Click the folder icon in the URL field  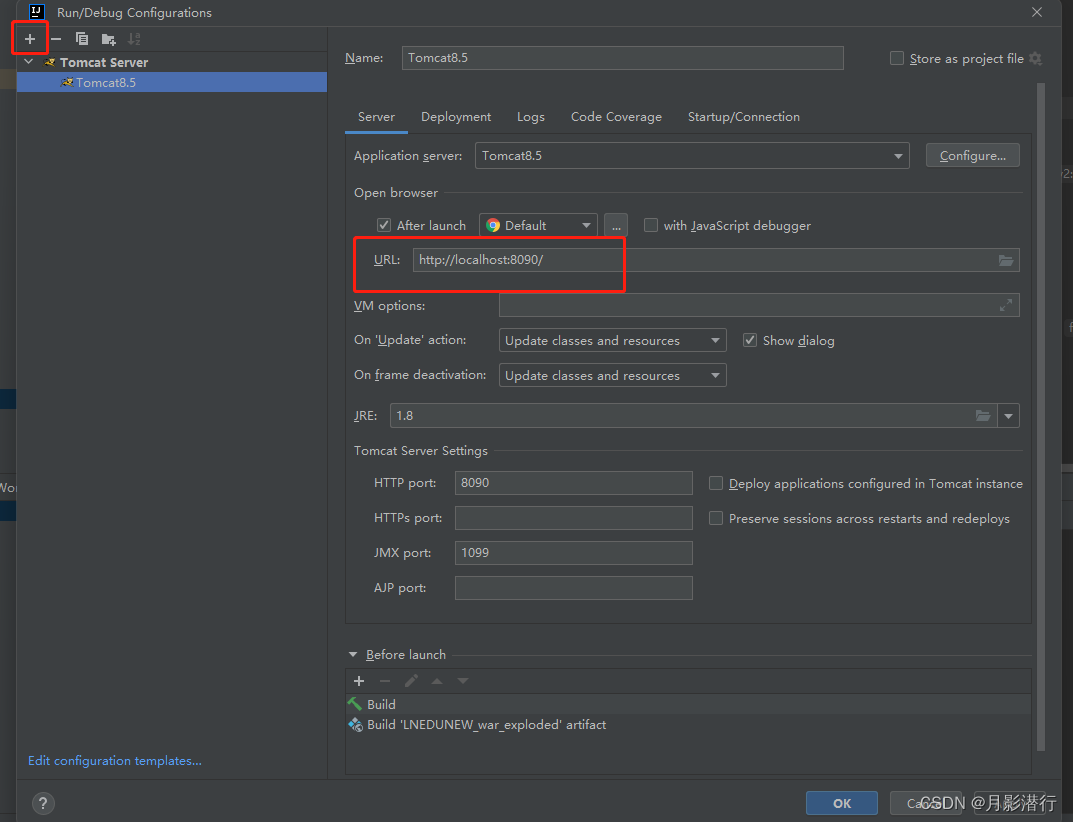1005,260
